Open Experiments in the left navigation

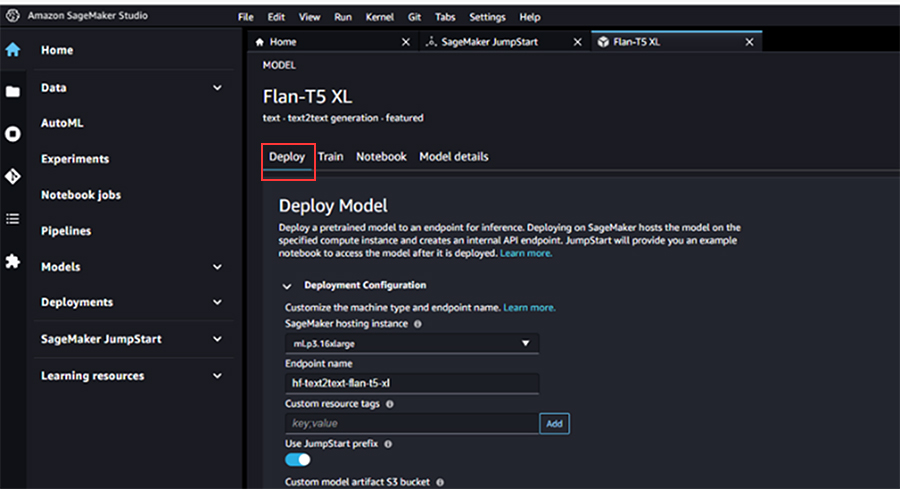pyautogui.click(x=75, y=159)
